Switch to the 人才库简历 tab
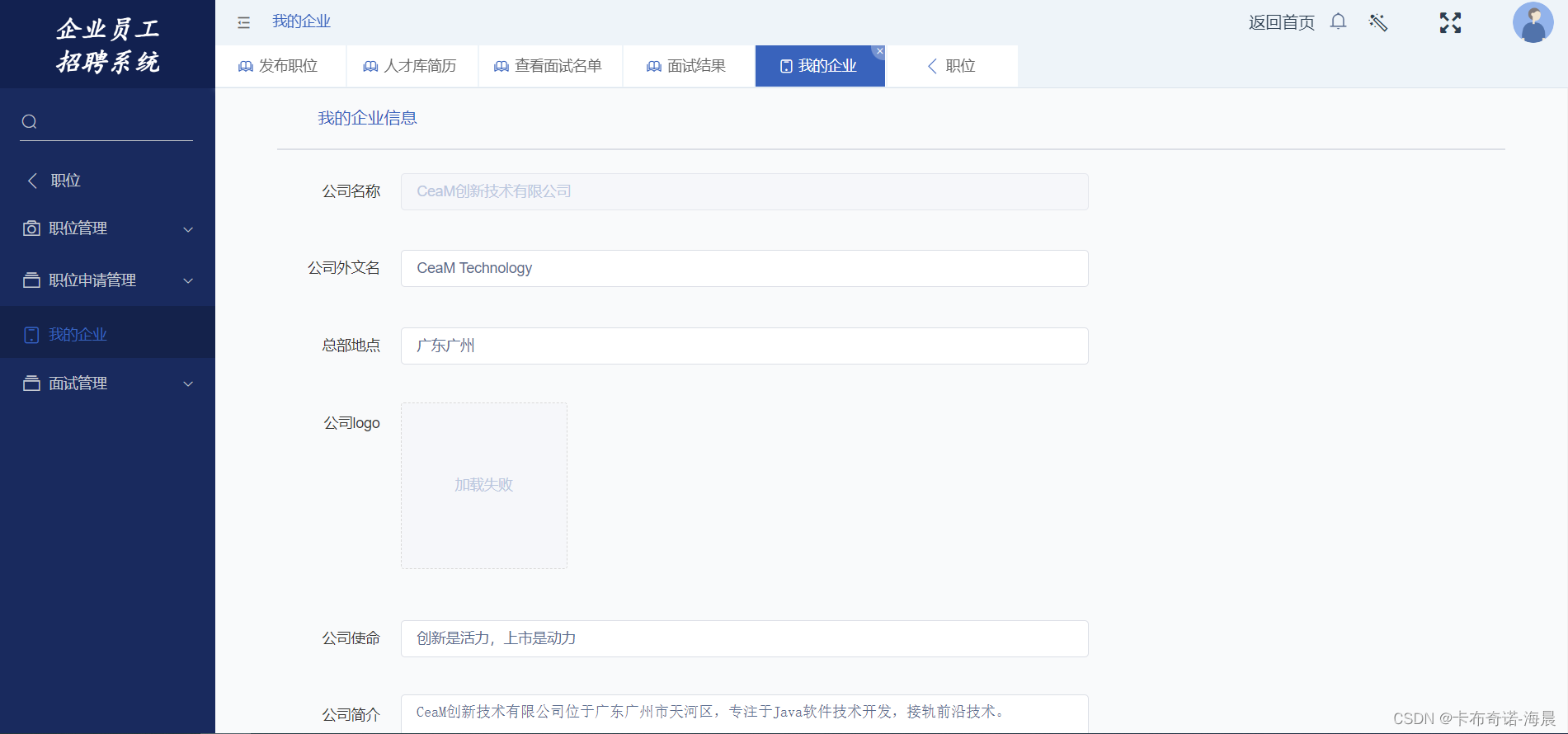The image size is (1568, 734). coord(411,66)
